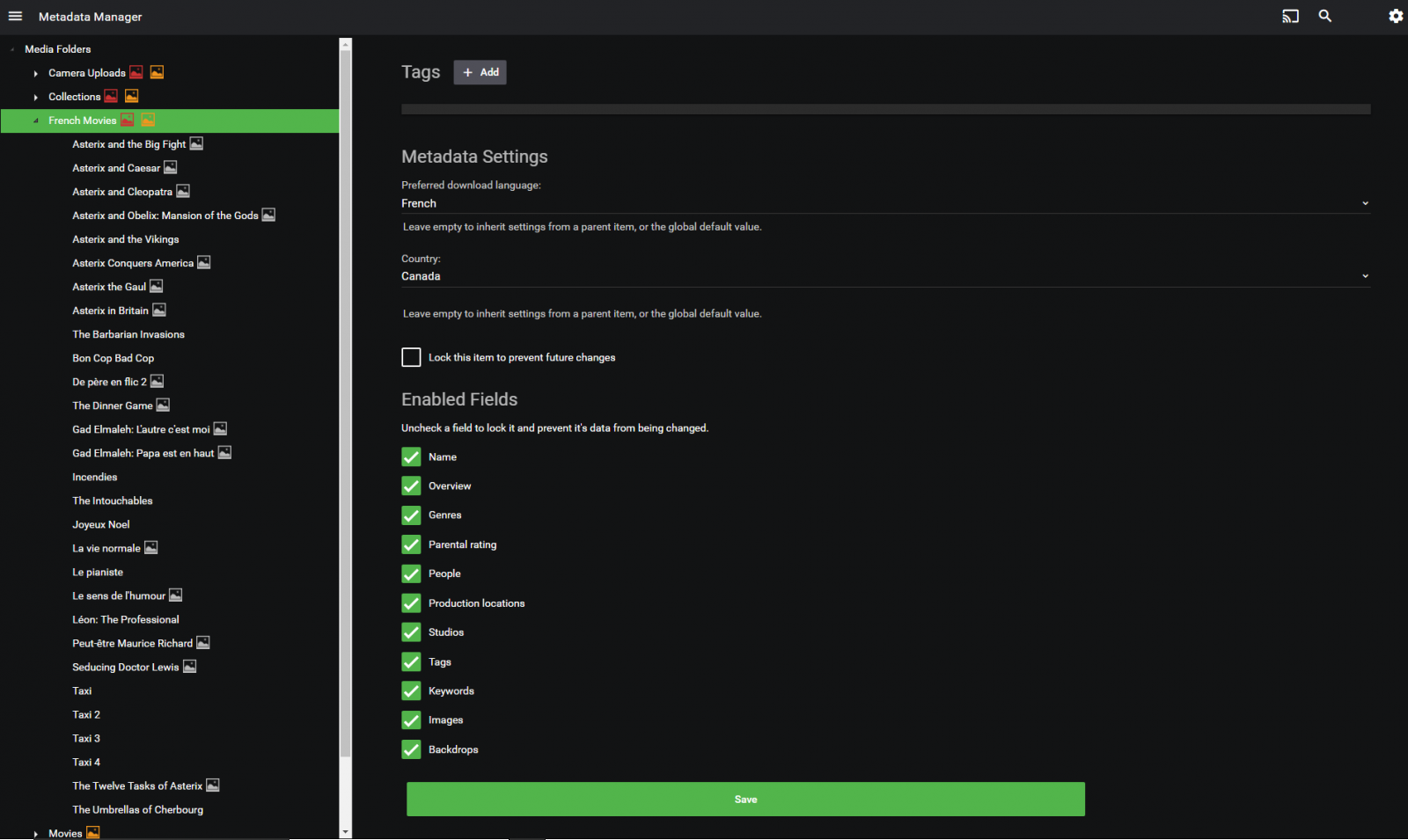
Task: Uncheck the Backdrops field checkbox
Action: 411,749
